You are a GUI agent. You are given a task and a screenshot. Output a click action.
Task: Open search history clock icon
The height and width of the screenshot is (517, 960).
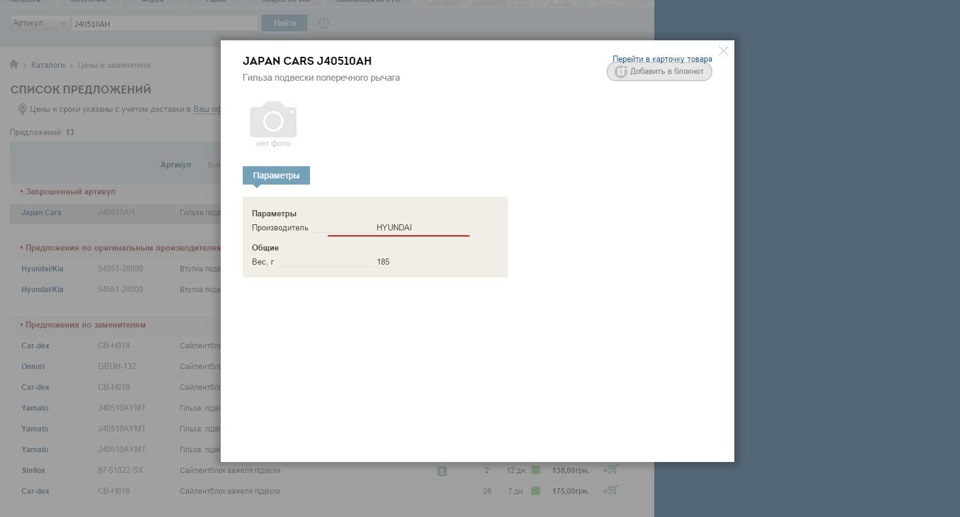323,23
